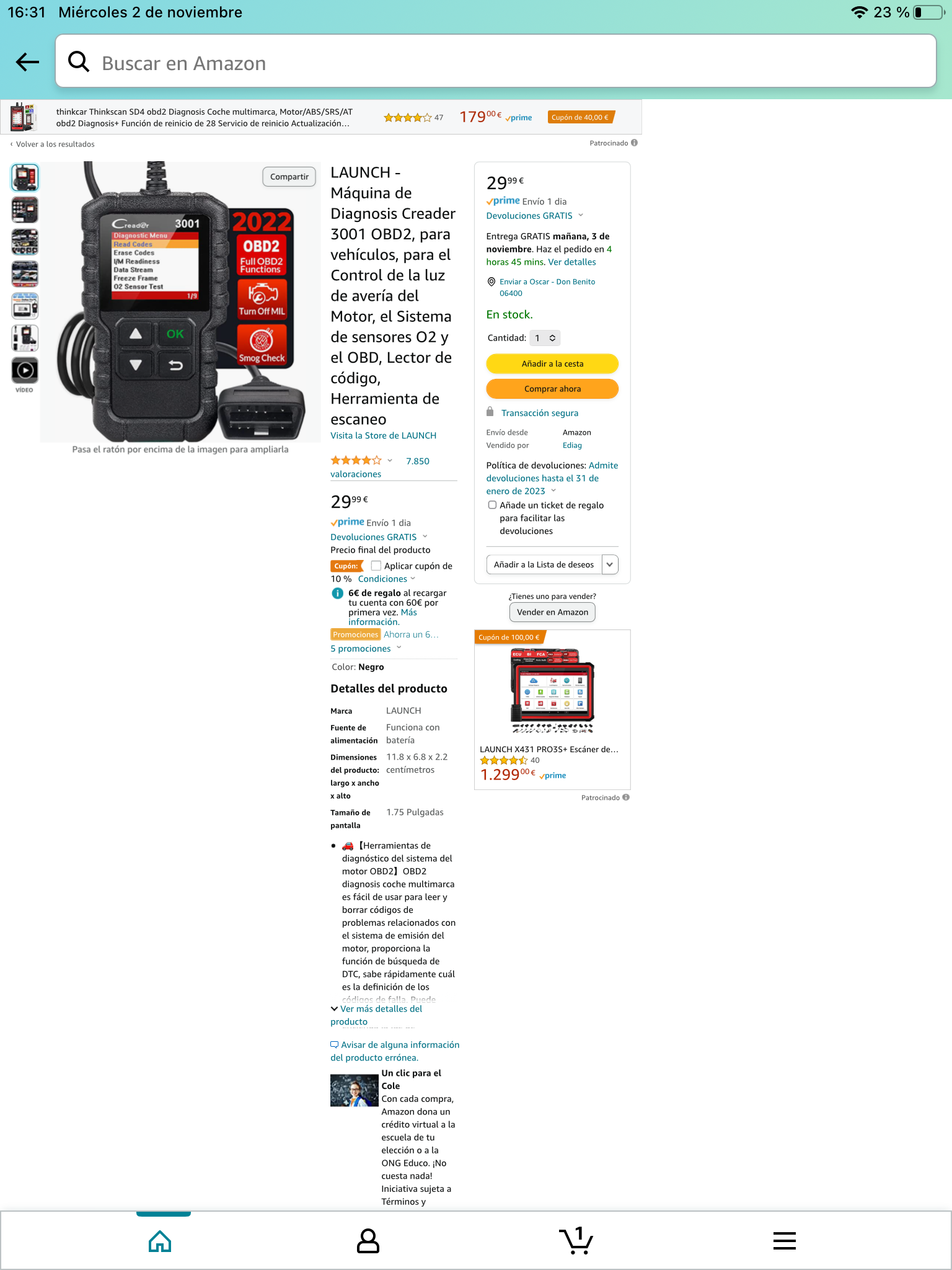Screen dimensions: 952x1270
Task: Open the hamburger menu icon
Action: click(x=784, y=1241)
